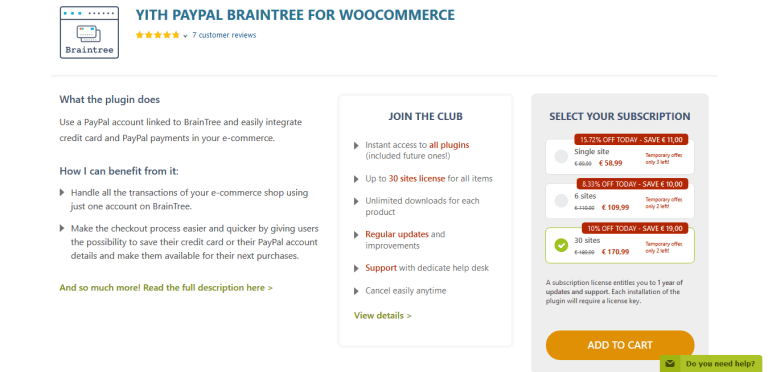
Task: Click the green checkmark on 30 sites
Action: (561, 245)
